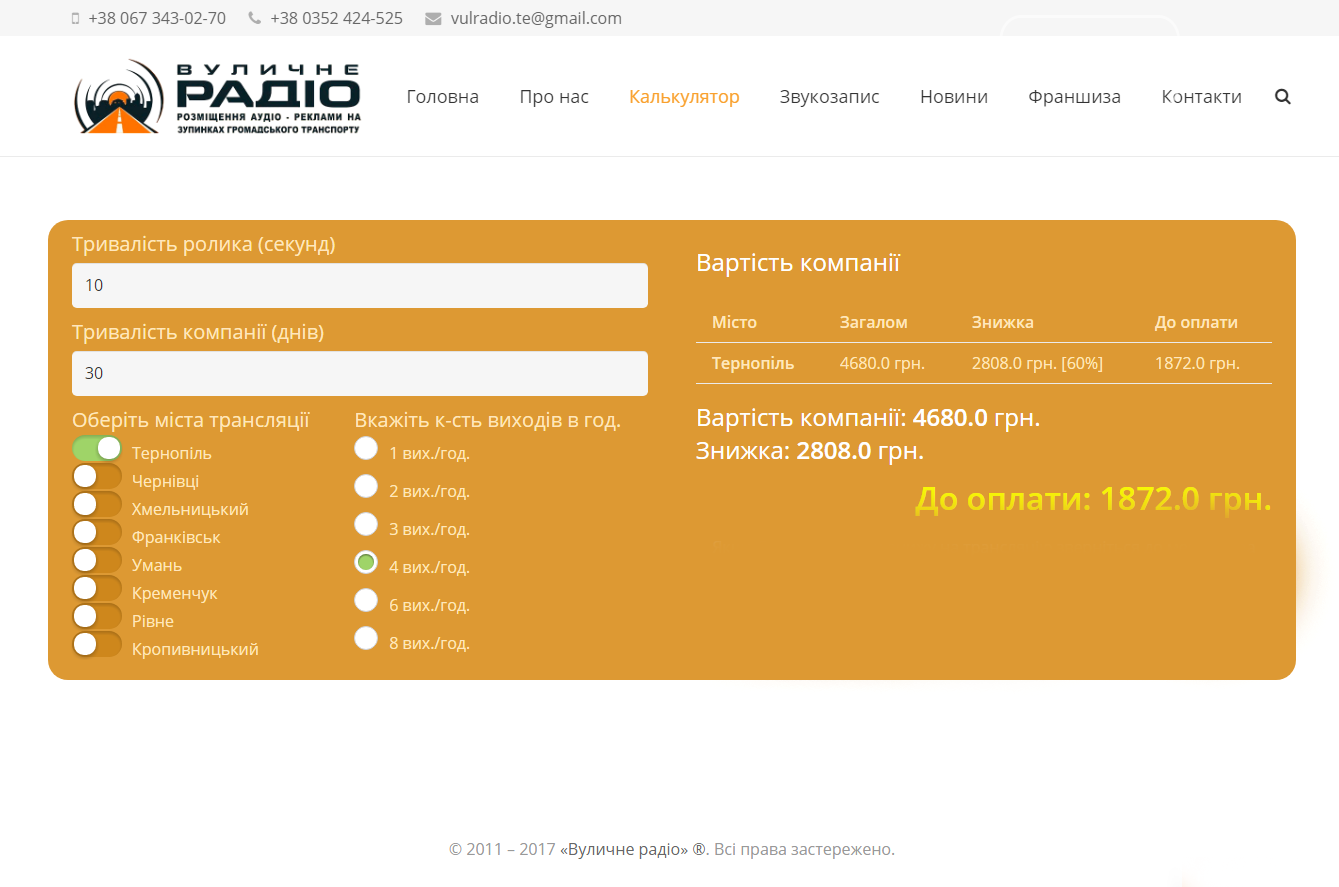Click the Тривалість ролика seconds input field
Screen dimensions: 1339x887
coord(360,285)
